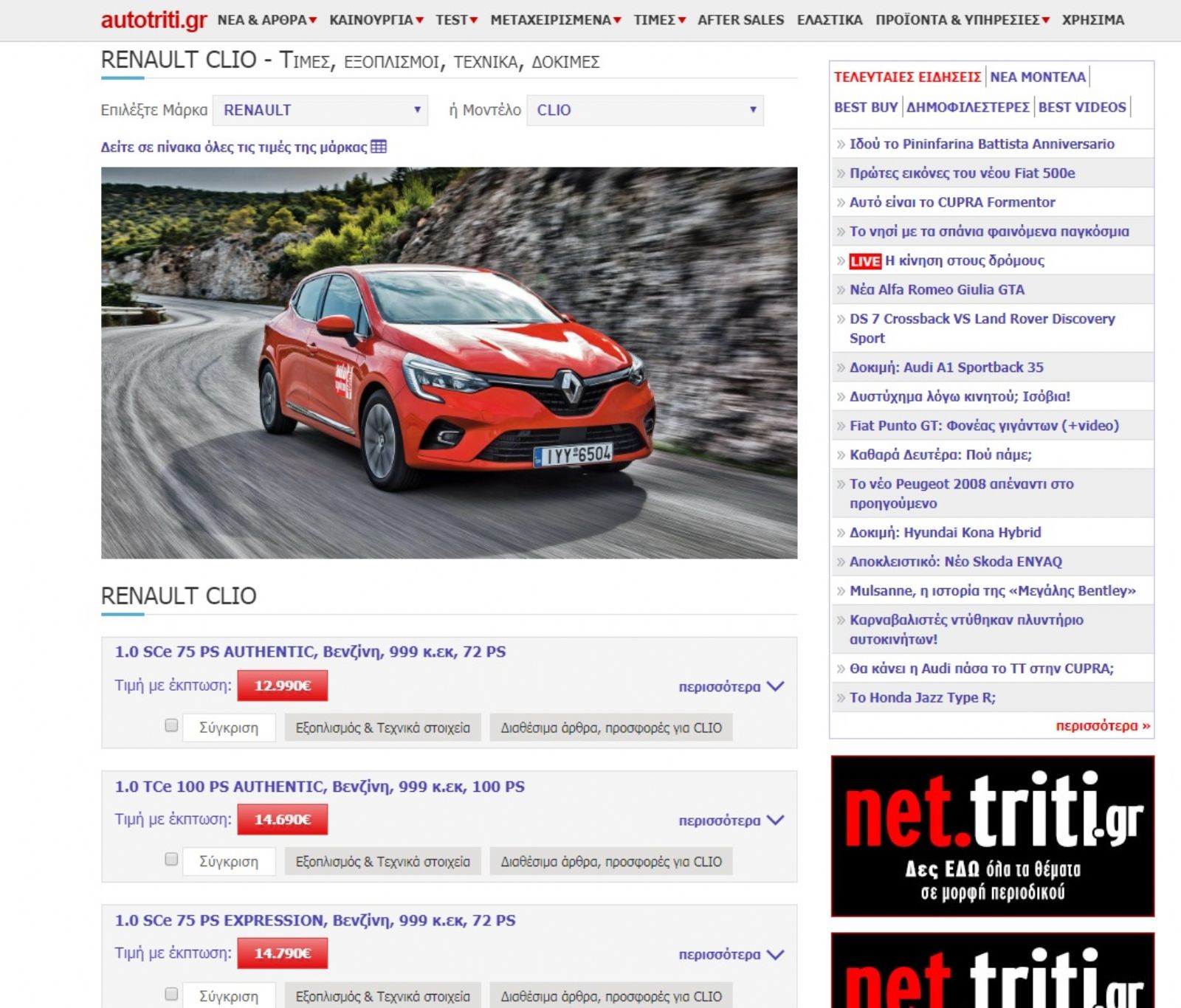Open the autotriti.gr logo homepage
Image resolution: width=1181 pixels, height=1008 pixels.
(154, 20)
